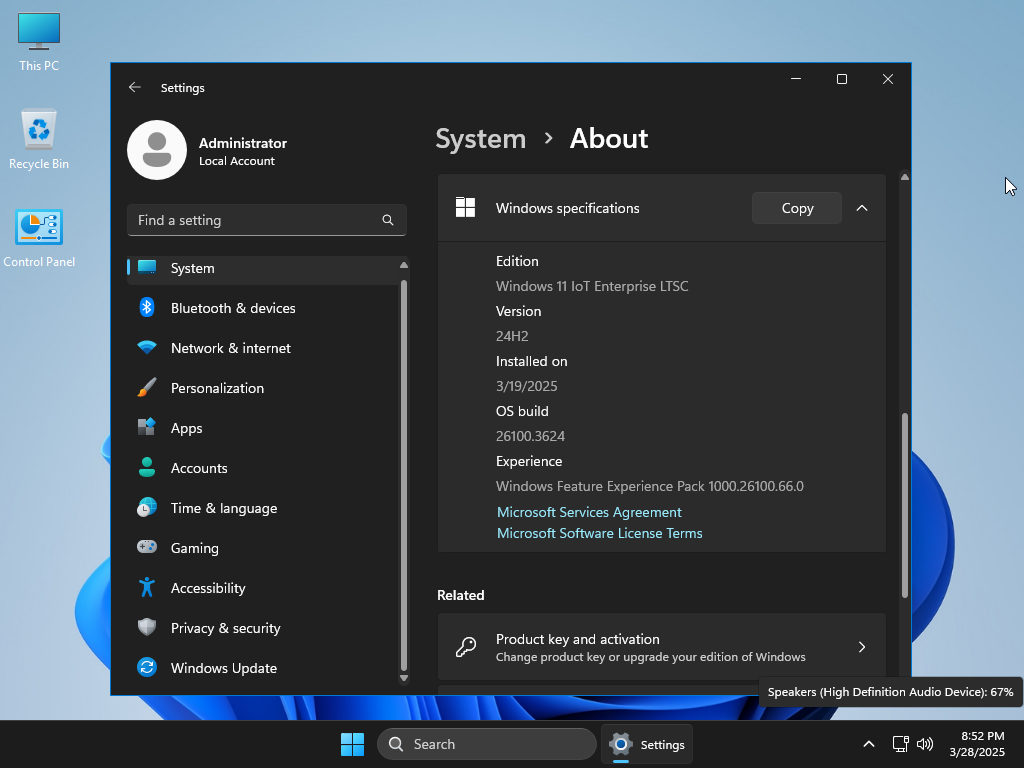Image resolution: width=1024 pixels, height=768 pixels.
Task: Select System in the settings sidebar
Action: pyautogui.click(x=263, y=268)
